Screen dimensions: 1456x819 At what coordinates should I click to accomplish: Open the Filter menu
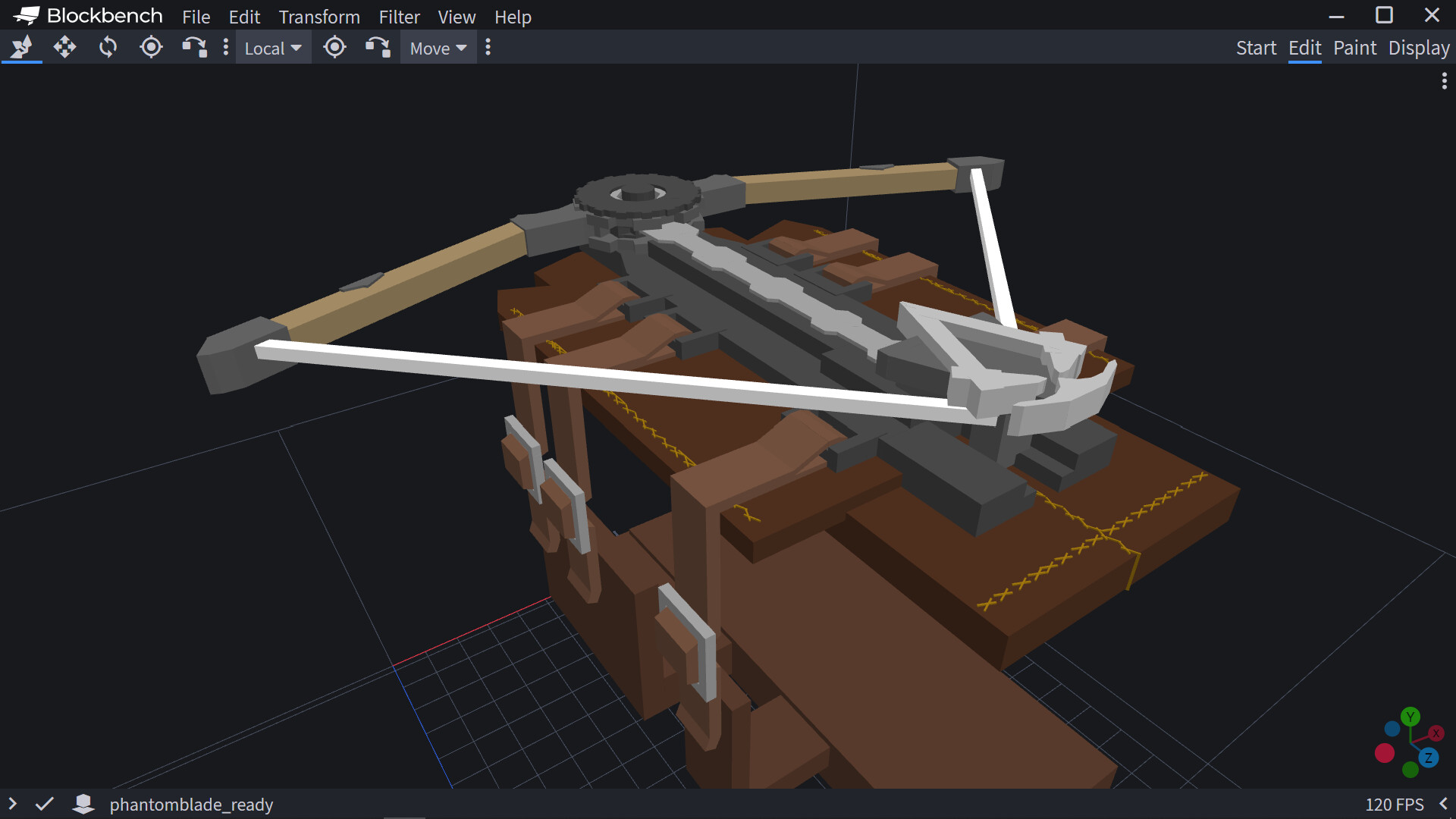pyautogui.click(x=399, y=17)
